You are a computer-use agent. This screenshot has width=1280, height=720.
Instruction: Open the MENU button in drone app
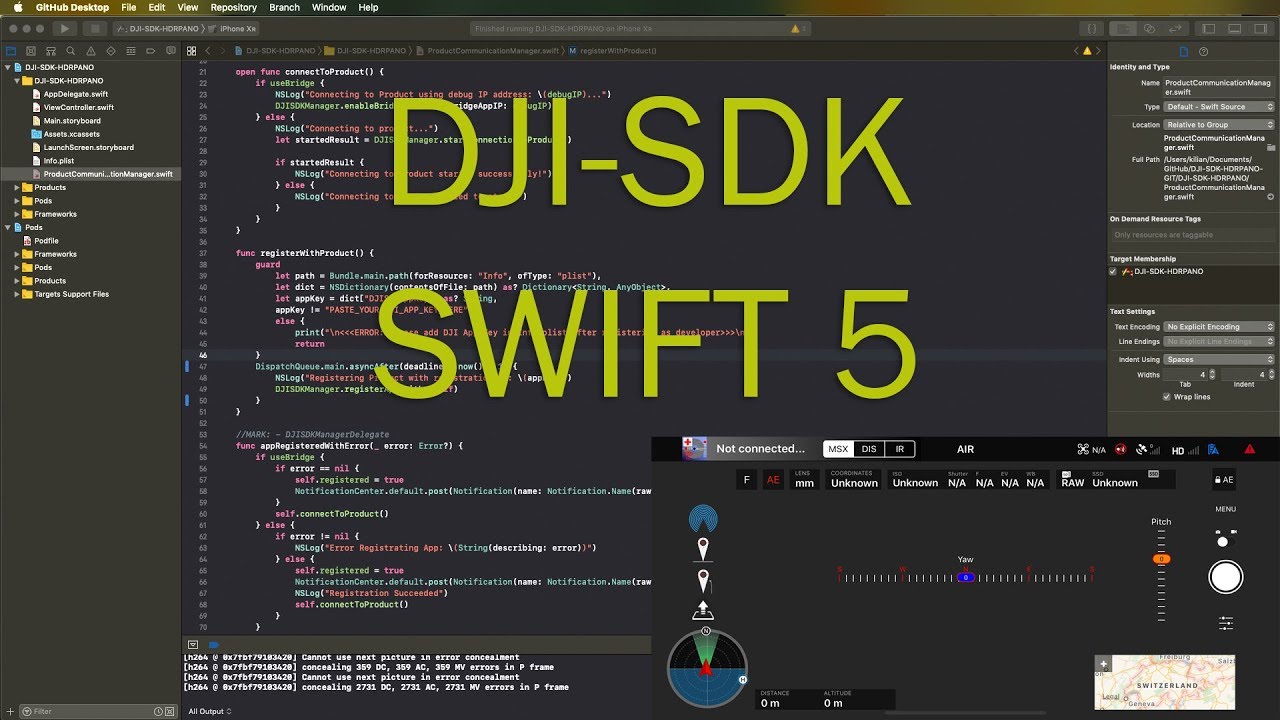click(x=1225, y=509)
